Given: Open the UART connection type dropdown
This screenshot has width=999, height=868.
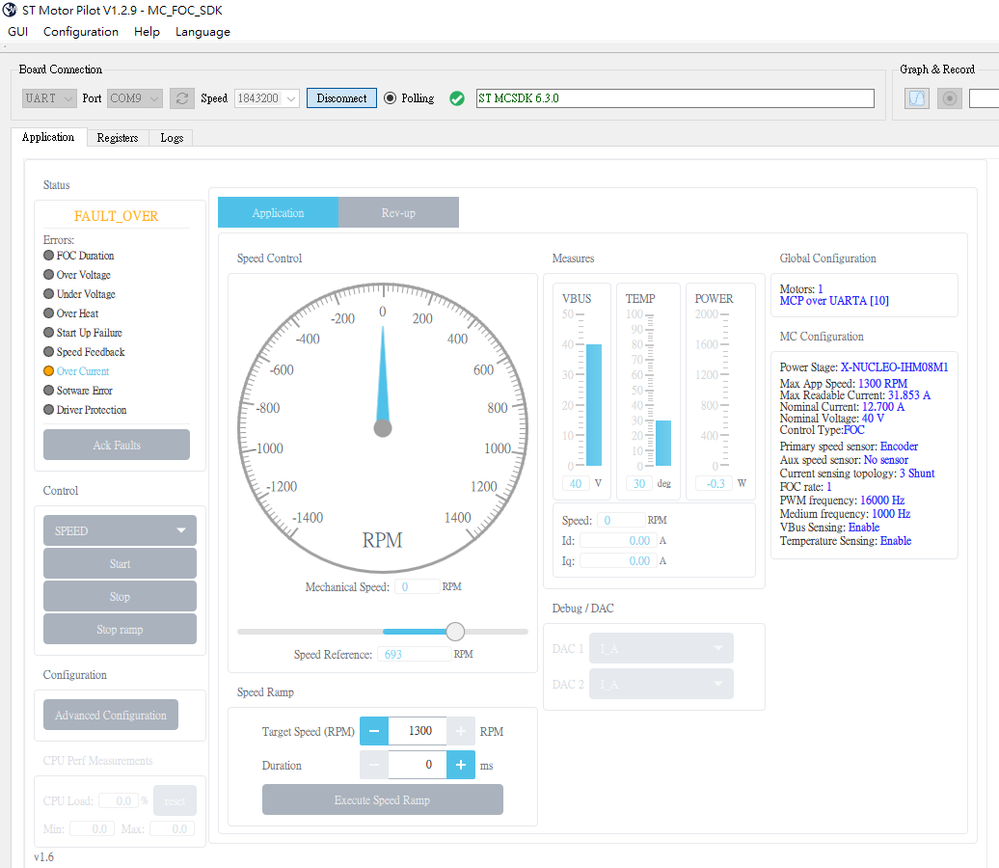Looking at the screenshot, I should (x=49, y=98).
